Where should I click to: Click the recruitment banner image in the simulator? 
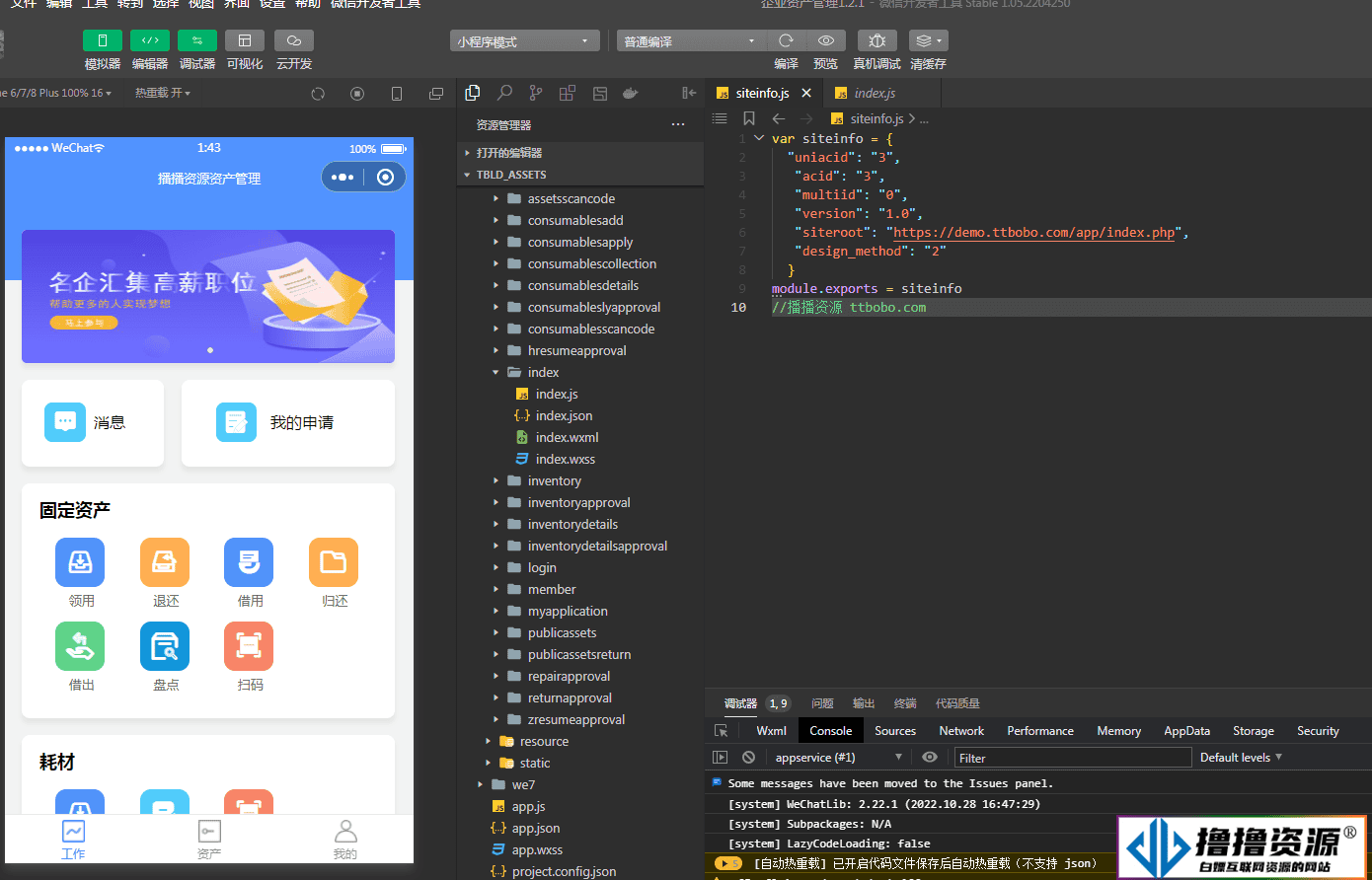[208, 297]
